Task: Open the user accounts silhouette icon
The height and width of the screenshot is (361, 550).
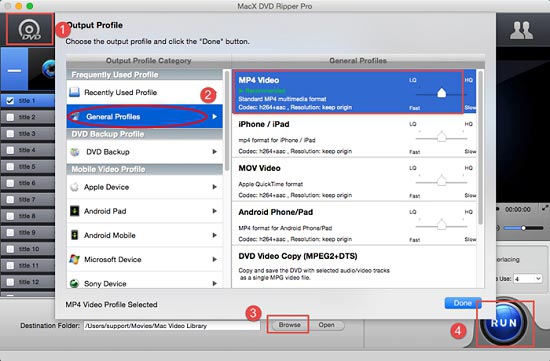Action: [521, 30]
